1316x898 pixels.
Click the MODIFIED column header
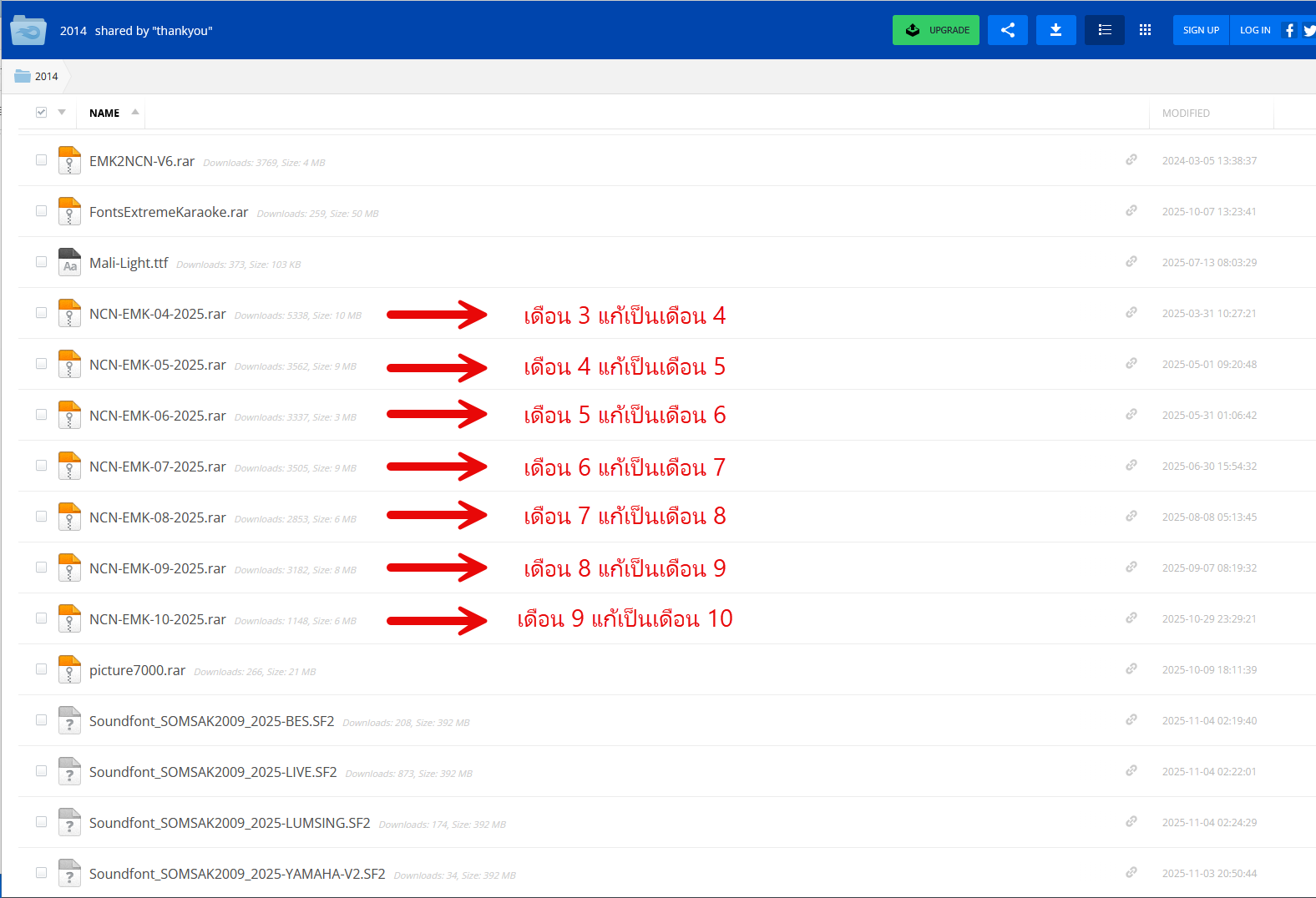click(1185, 114)
